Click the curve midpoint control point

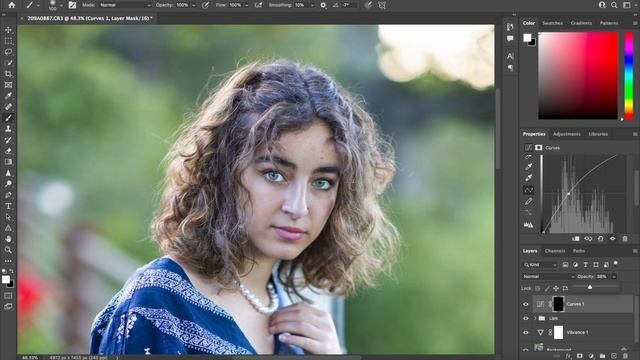pos(568,193)
